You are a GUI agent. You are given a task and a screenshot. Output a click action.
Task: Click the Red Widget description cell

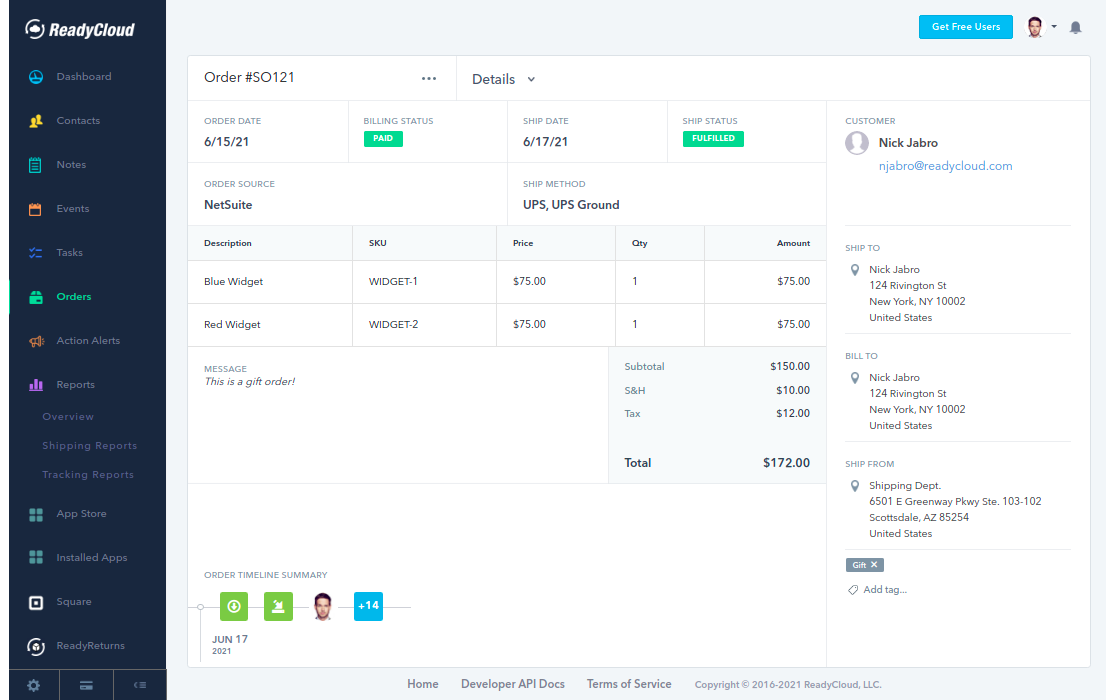pyautogui.click(x=270, y=325)
